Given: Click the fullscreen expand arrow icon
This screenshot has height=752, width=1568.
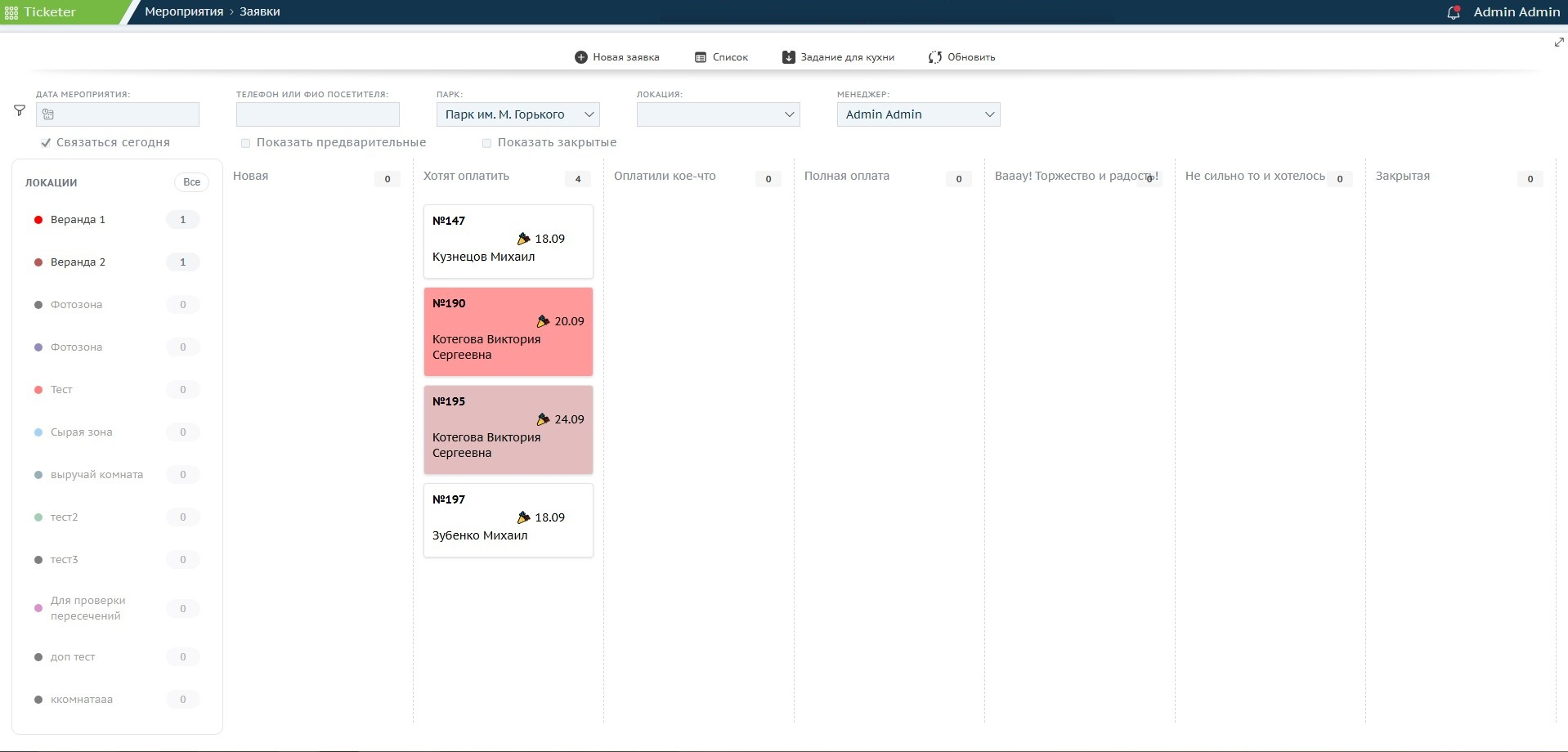Looking at the screenshot, I should coord(1559,43).
